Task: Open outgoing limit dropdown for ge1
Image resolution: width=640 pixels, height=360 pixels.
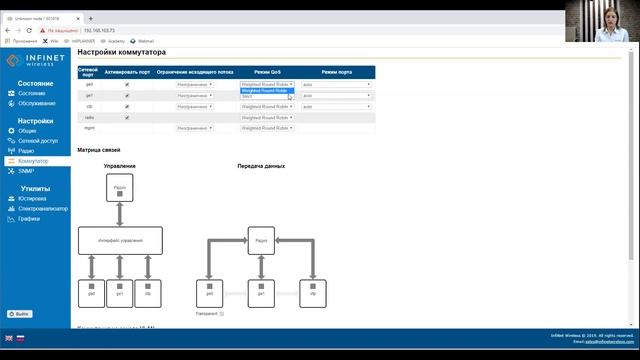Action: pos(194,96)
